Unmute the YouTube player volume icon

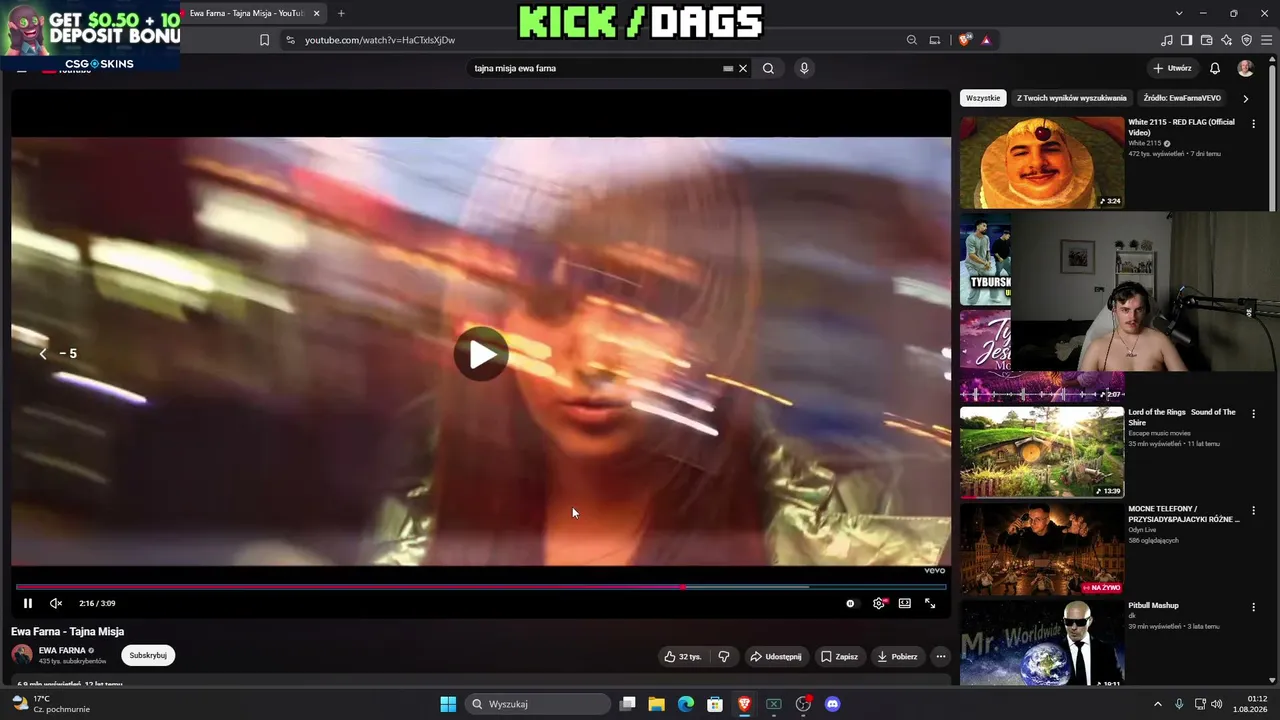[x=56, y=603]
